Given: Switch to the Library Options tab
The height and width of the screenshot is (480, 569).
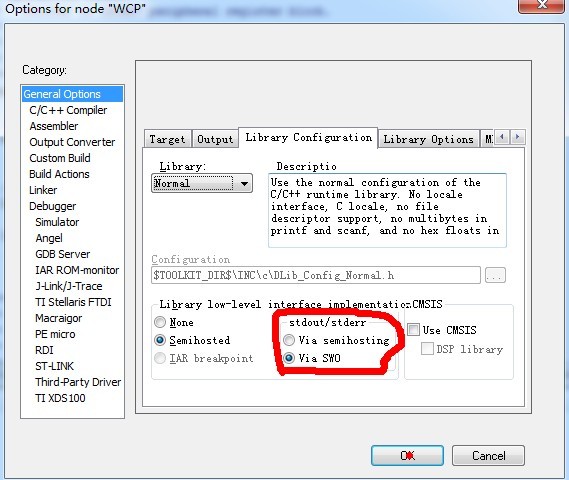Looking at the screenshot, I should click(x=429, y=139).
